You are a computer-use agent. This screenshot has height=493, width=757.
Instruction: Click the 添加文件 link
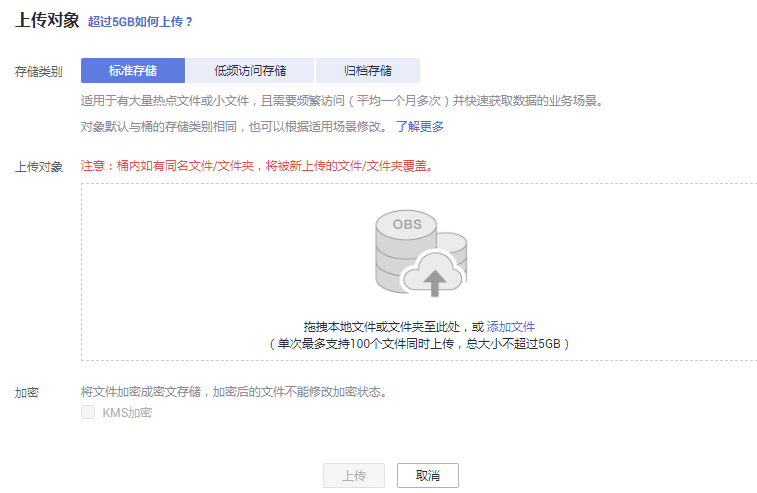[511, 327]
